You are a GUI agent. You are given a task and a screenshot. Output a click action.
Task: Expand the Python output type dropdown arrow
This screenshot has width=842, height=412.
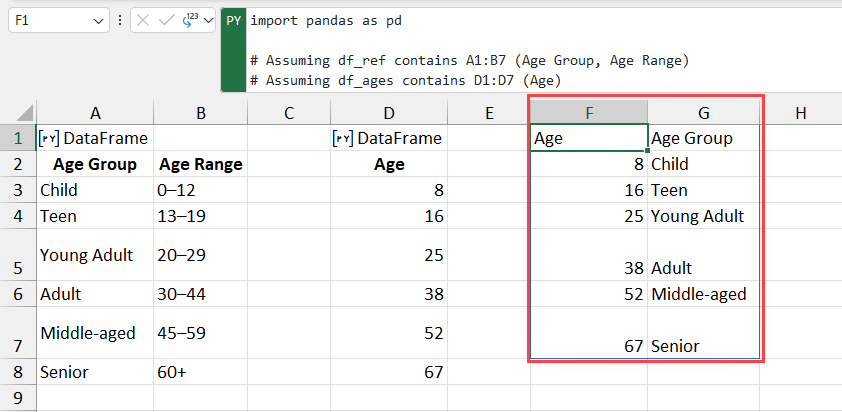click(208, 21)
